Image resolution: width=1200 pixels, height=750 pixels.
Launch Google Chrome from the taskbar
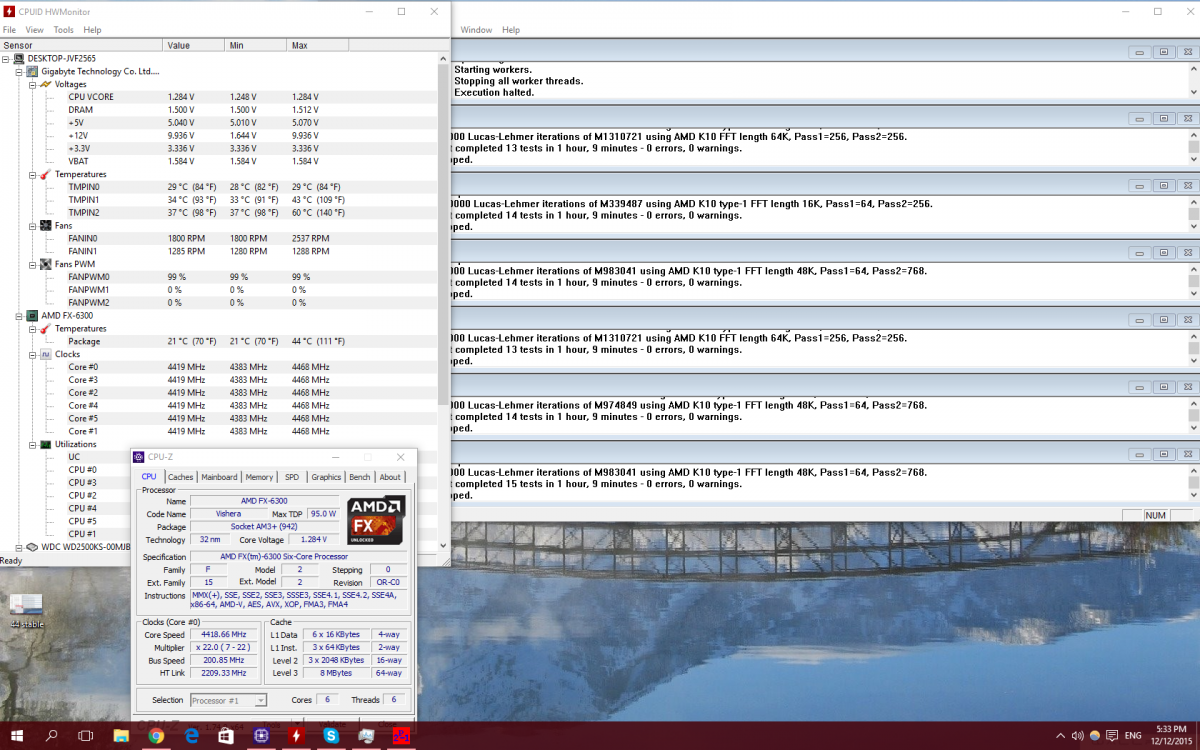click(156, 736)
